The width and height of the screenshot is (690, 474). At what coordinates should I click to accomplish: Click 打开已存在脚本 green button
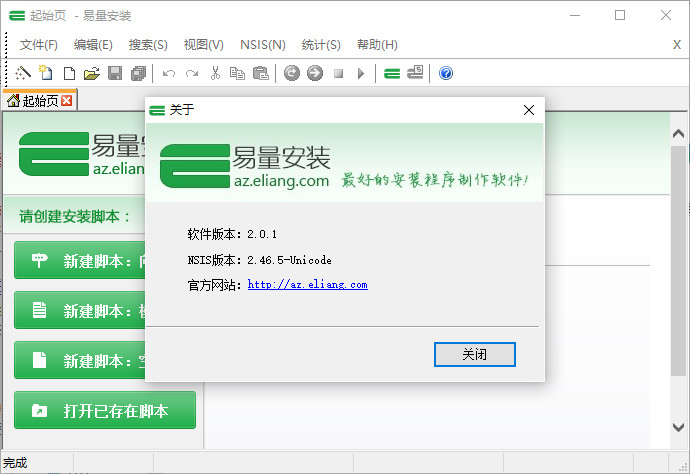pyautogui.click(x=105, y=410)
